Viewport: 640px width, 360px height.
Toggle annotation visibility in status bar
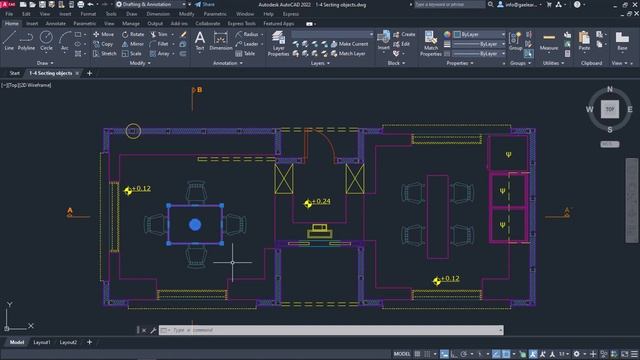pyautogui.click(x=533, y=354)
